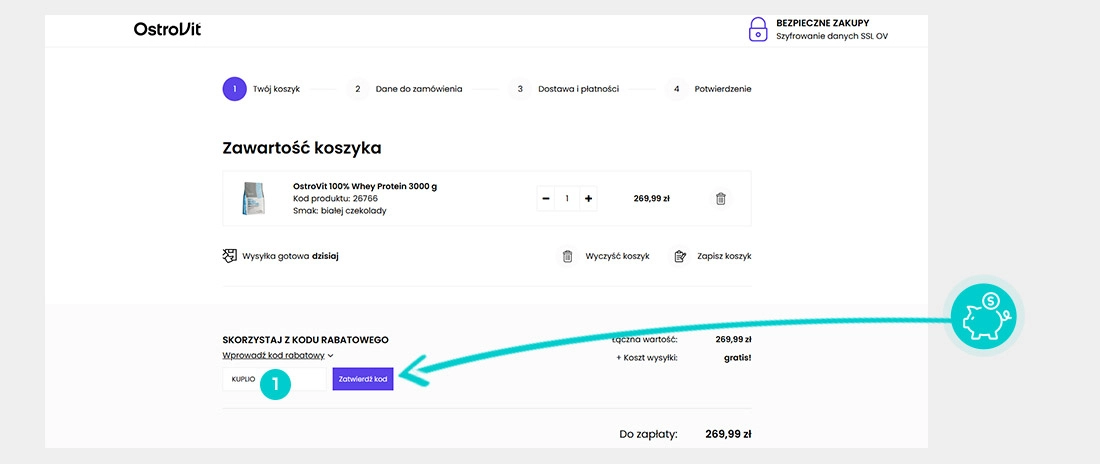Click BEZPIECZNE ZAKUPY text

coord(822,23)
